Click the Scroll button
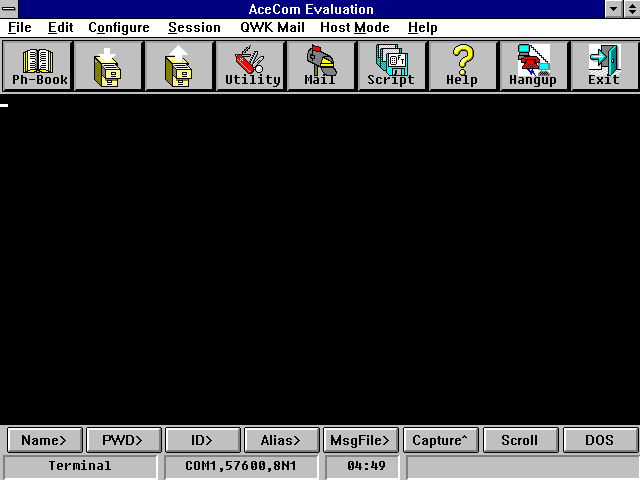This screenshot has width=640, height=480. 520,440
